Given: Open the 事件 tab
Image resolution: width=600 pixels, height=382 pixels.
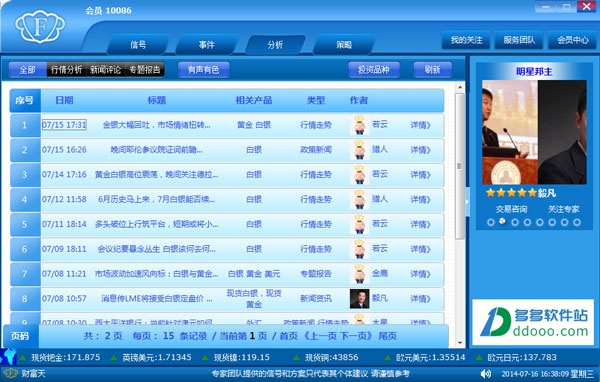Looking at the screenshot, I should (207, 45).
